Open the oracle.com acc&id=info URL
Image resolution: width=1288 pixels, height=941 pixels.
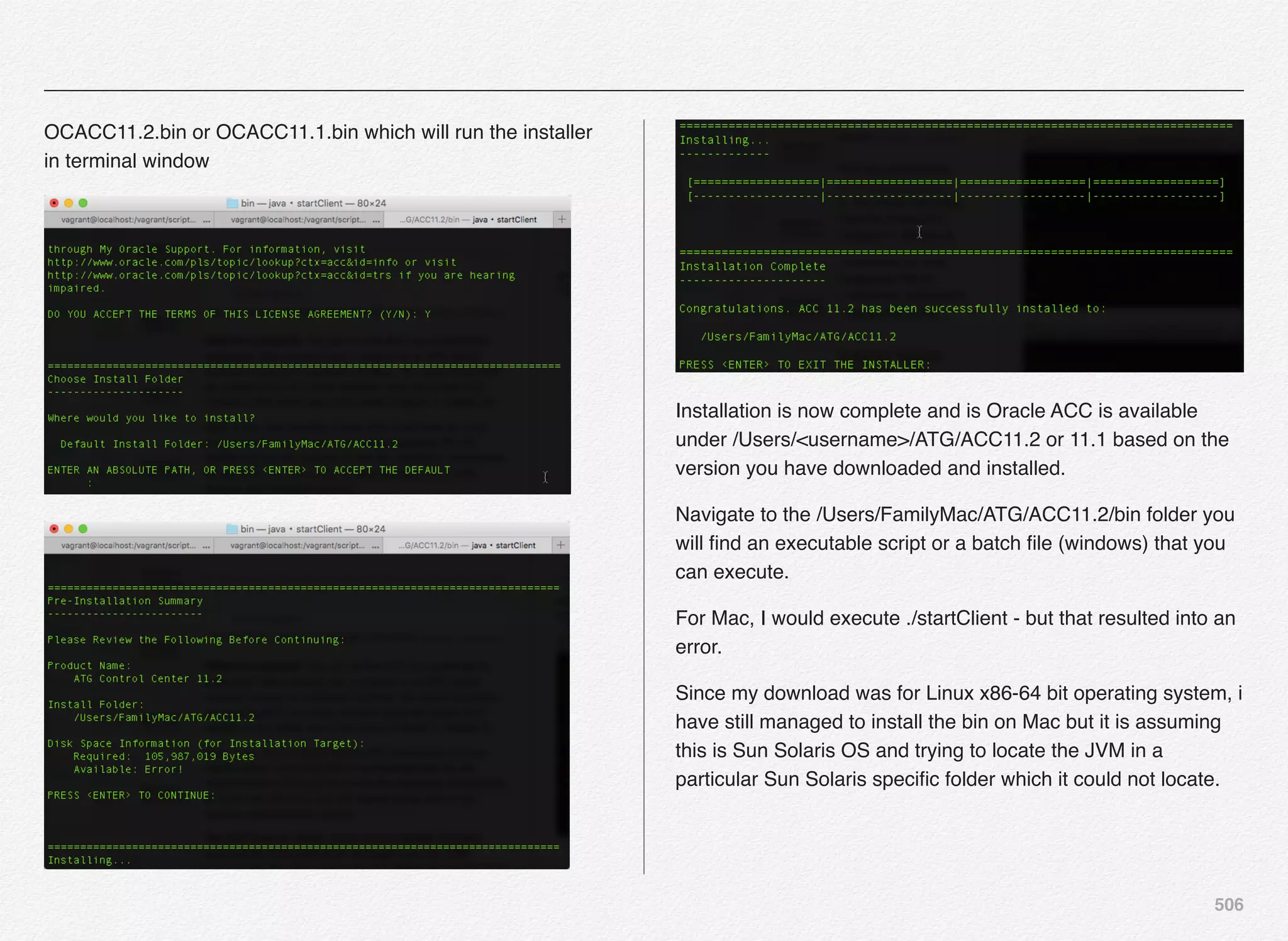coord(223,262)
